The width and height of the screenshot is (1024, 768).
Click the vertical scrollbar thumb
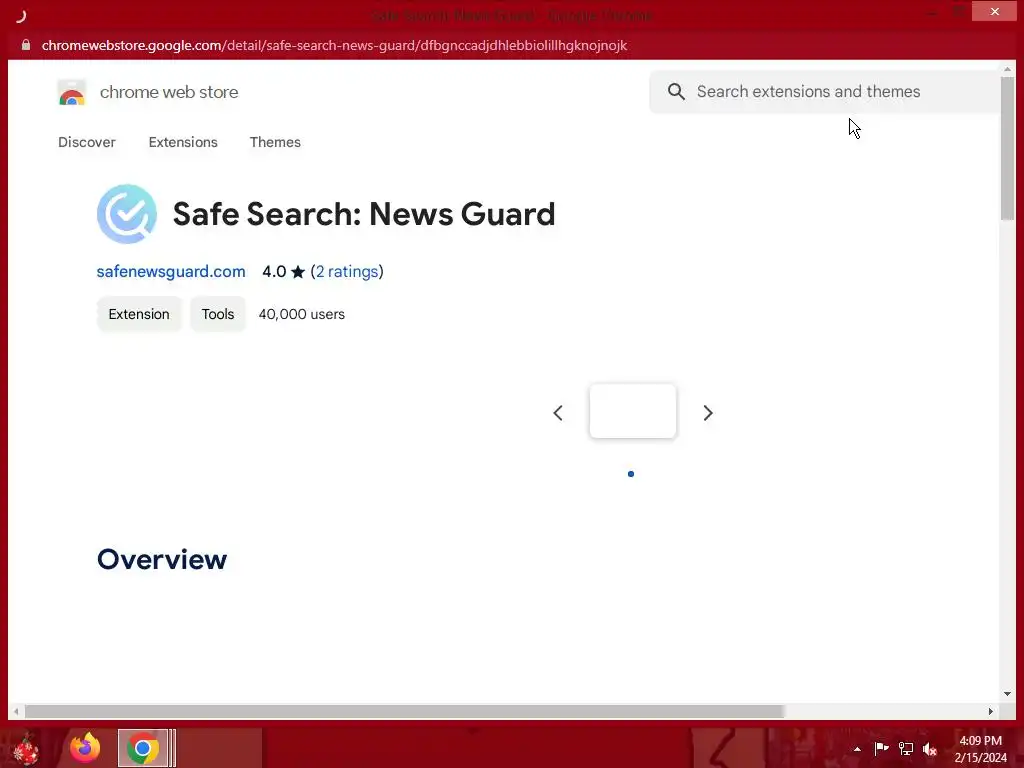click(1007, 148)
